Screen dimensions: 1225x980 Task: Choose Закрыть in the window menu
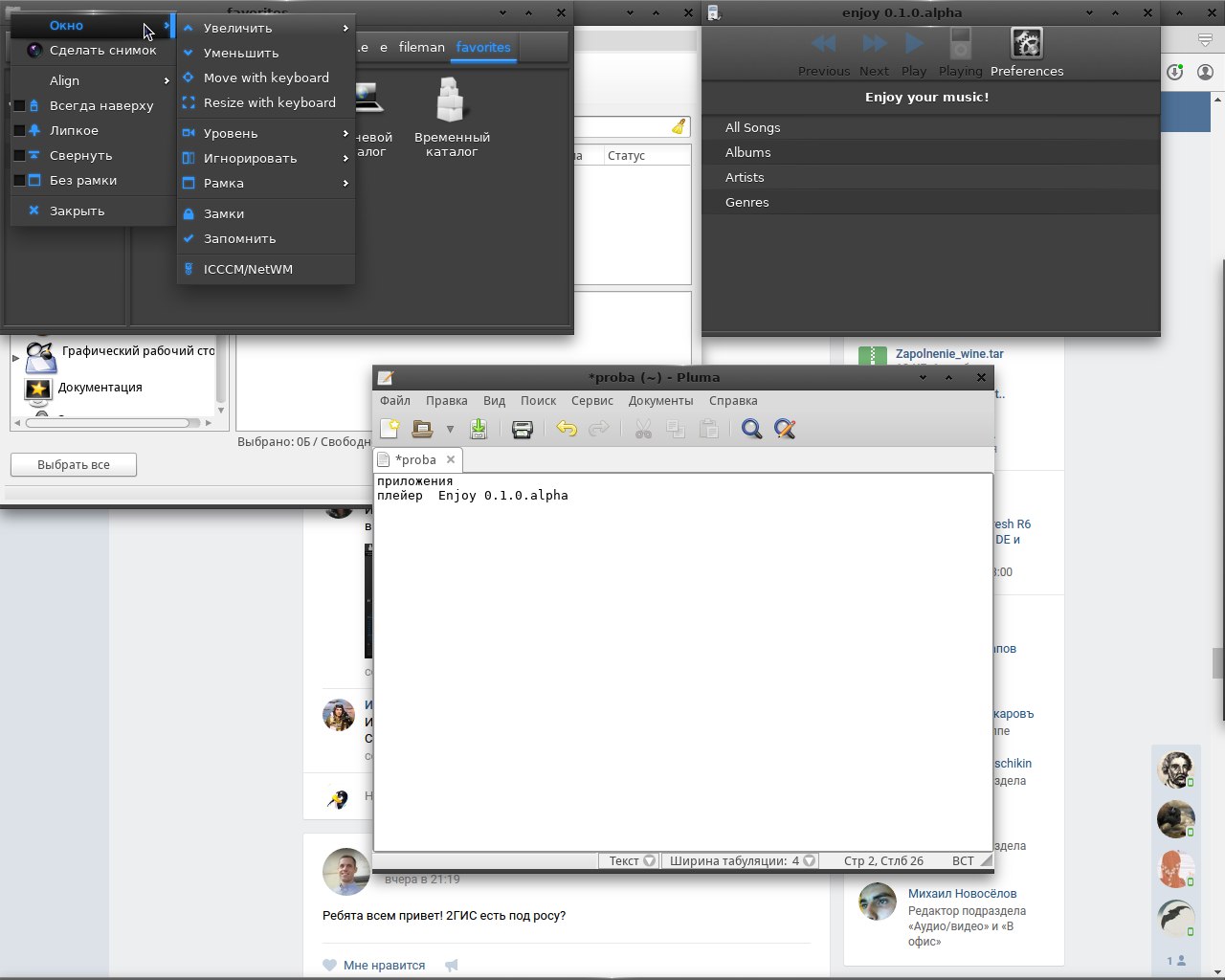(x=93, y=212)
